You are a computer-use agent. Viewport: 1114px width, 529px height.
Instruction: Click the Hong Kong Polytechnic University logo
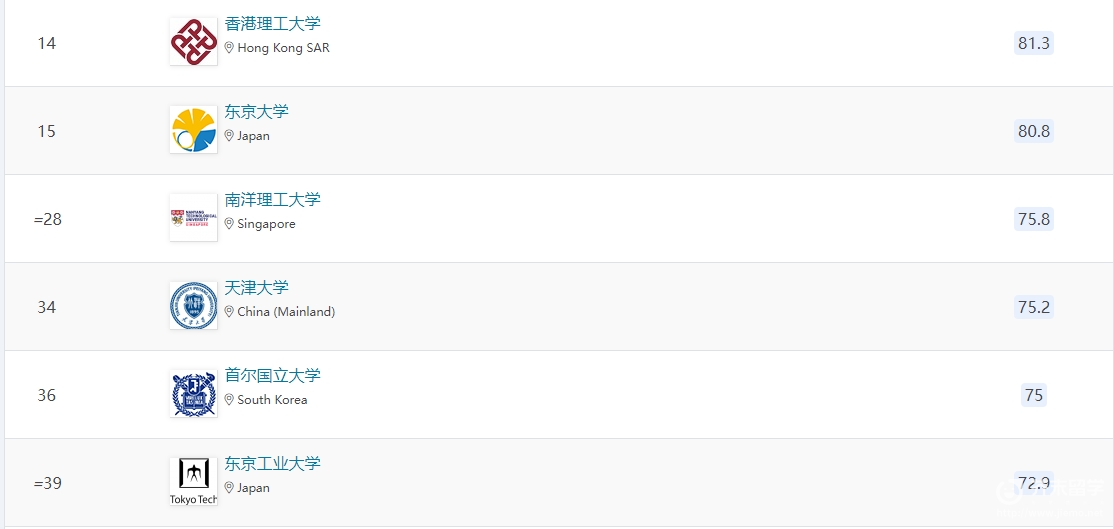coord(193,41)
